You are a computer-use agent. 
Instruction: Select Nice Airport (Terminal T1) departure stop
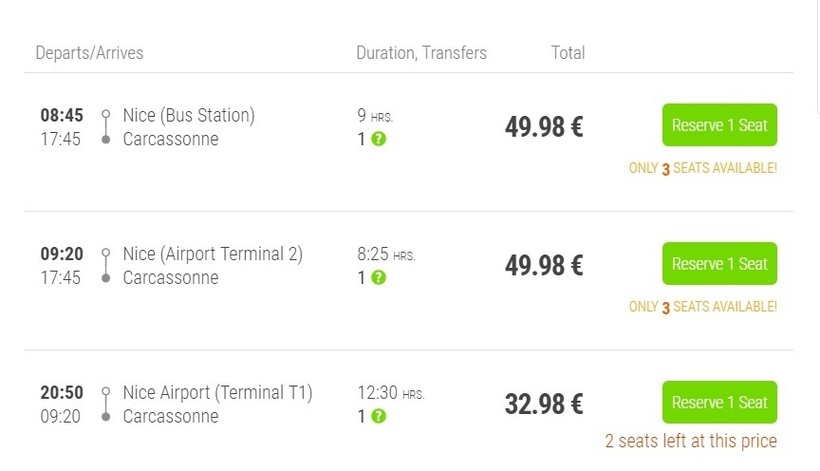(218, 393)
